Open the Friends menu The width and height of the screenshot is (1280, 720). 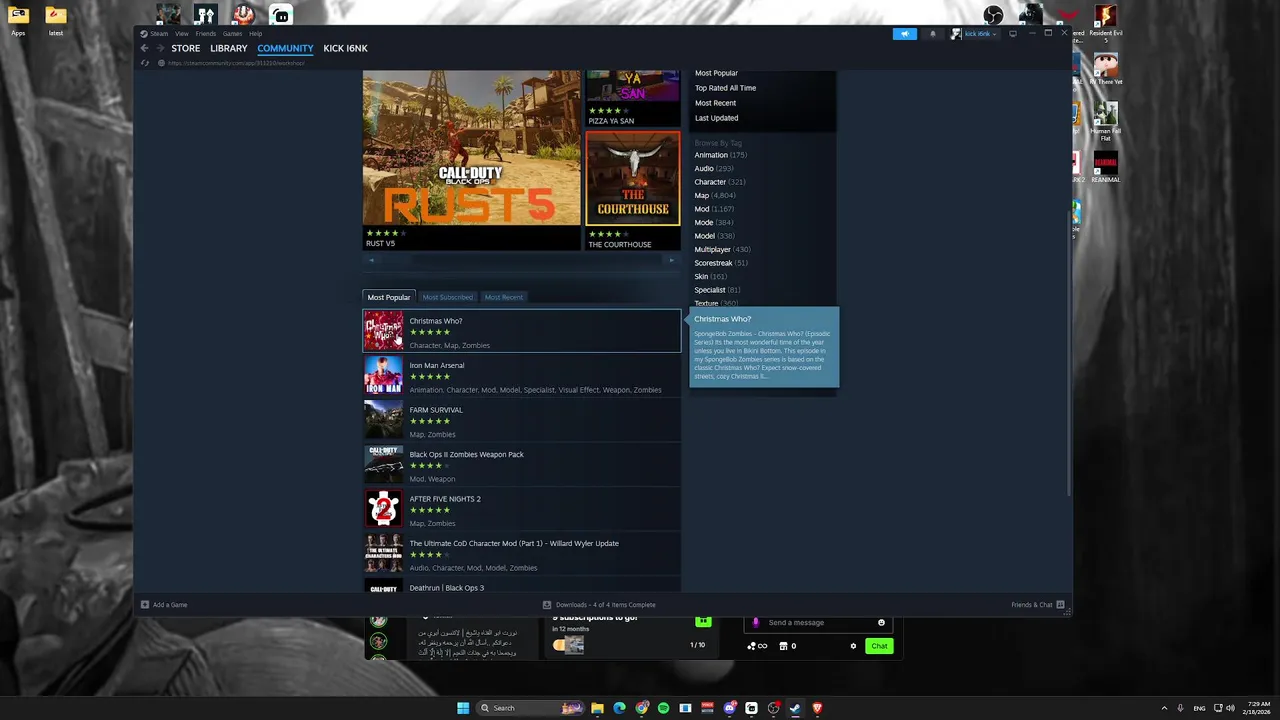pos(205,33)
